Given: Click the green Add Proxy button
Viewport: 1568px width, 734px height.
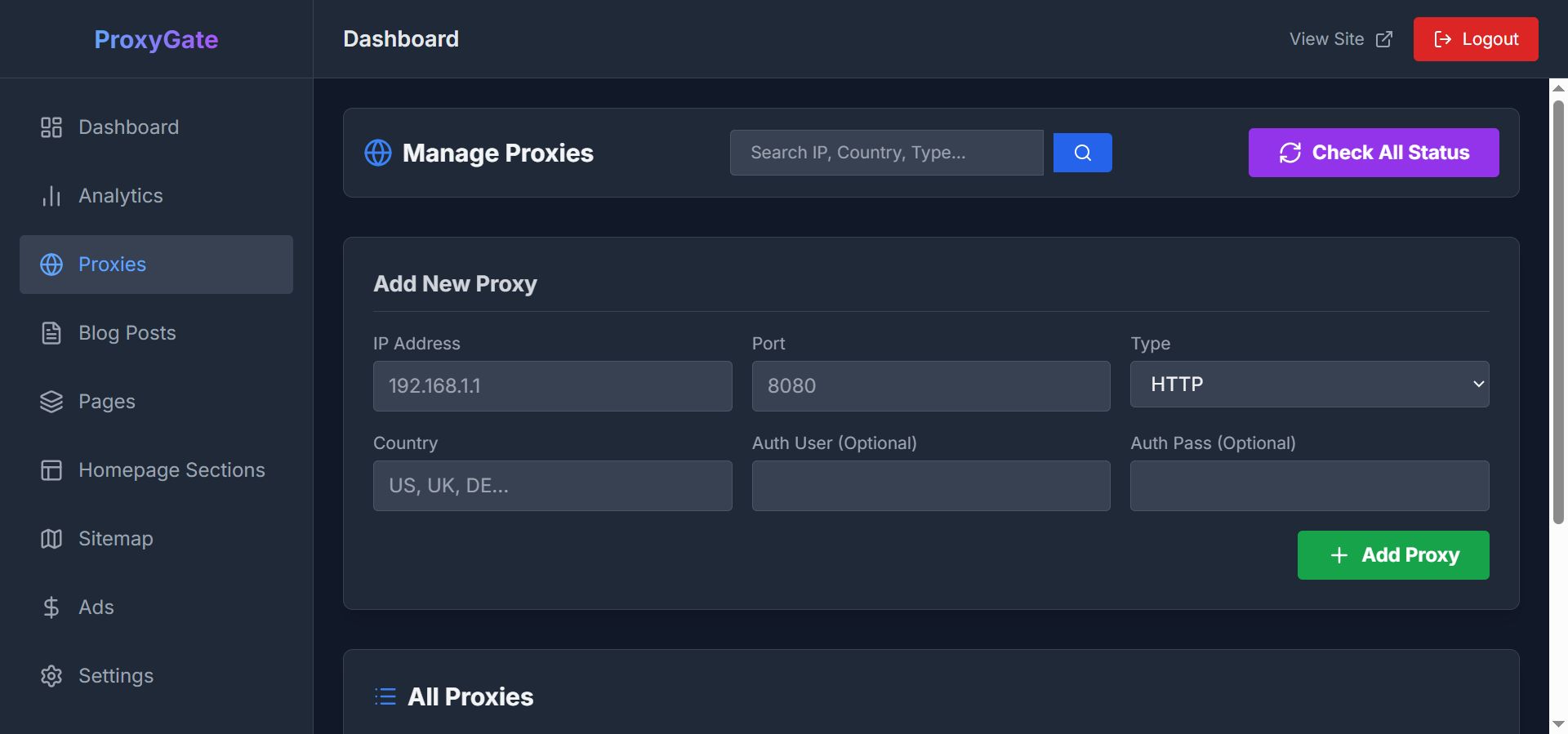Looking at the screenshot, I should tap(1392, 555).
